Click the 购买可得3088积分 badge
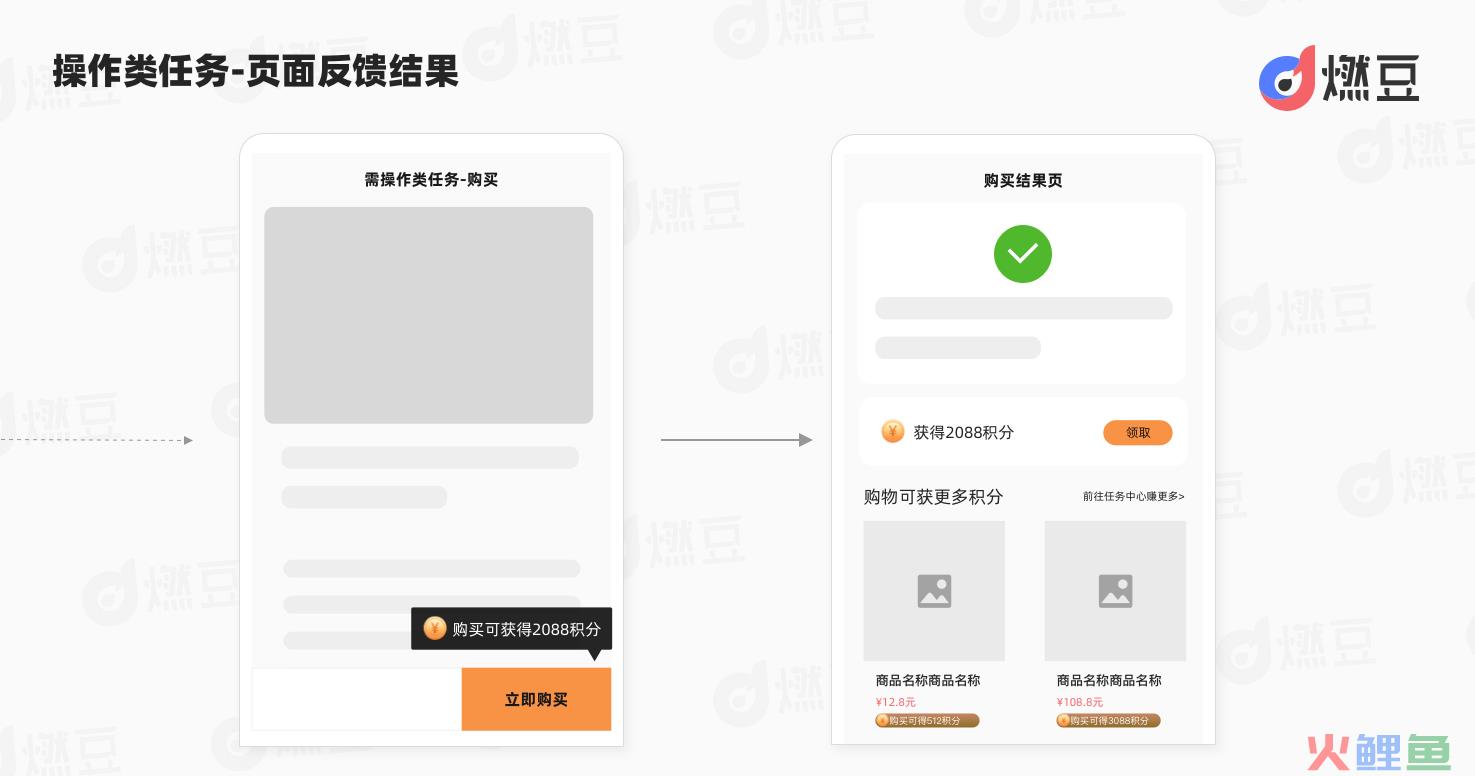1475x776 pixels. point(1108,720)
